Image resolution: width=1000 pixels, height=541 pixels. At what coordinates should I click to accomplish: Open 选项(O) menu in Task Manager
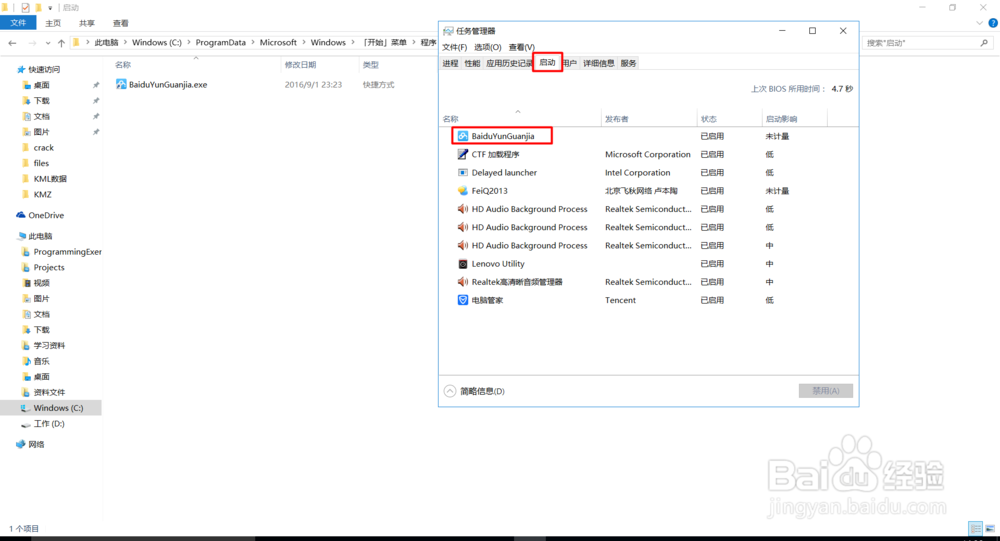[488, 47]
